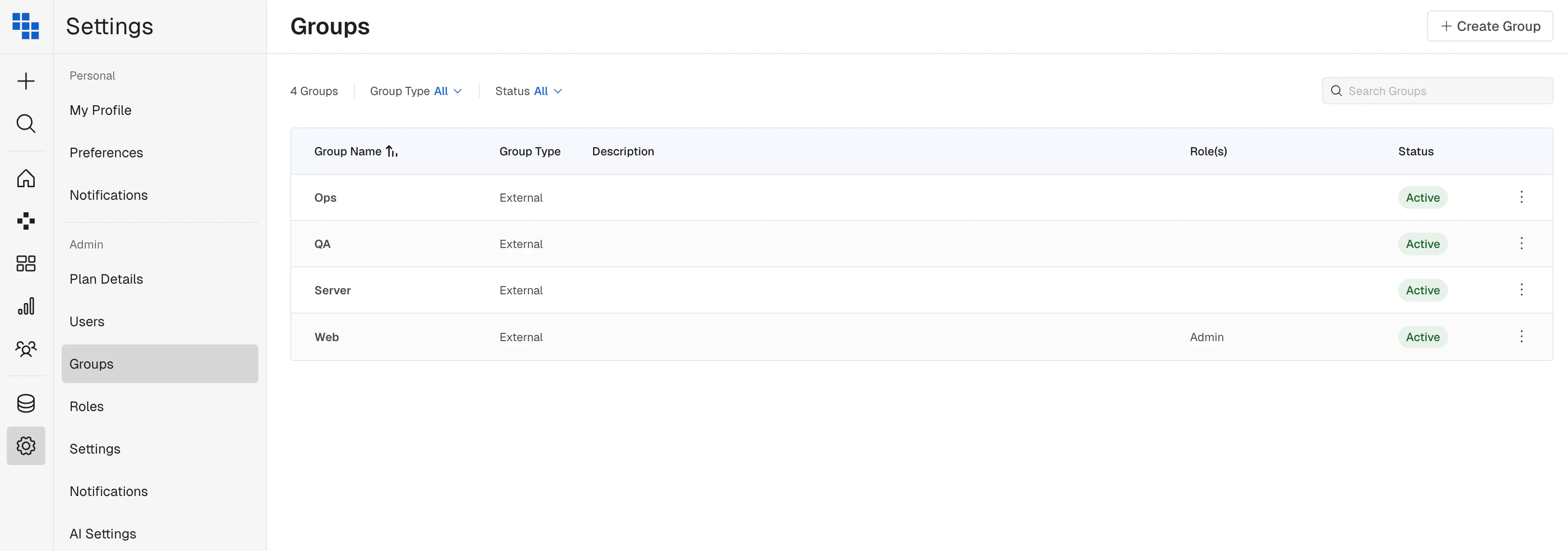Open three-dot menu for Web group

(x=1521, y=337)
